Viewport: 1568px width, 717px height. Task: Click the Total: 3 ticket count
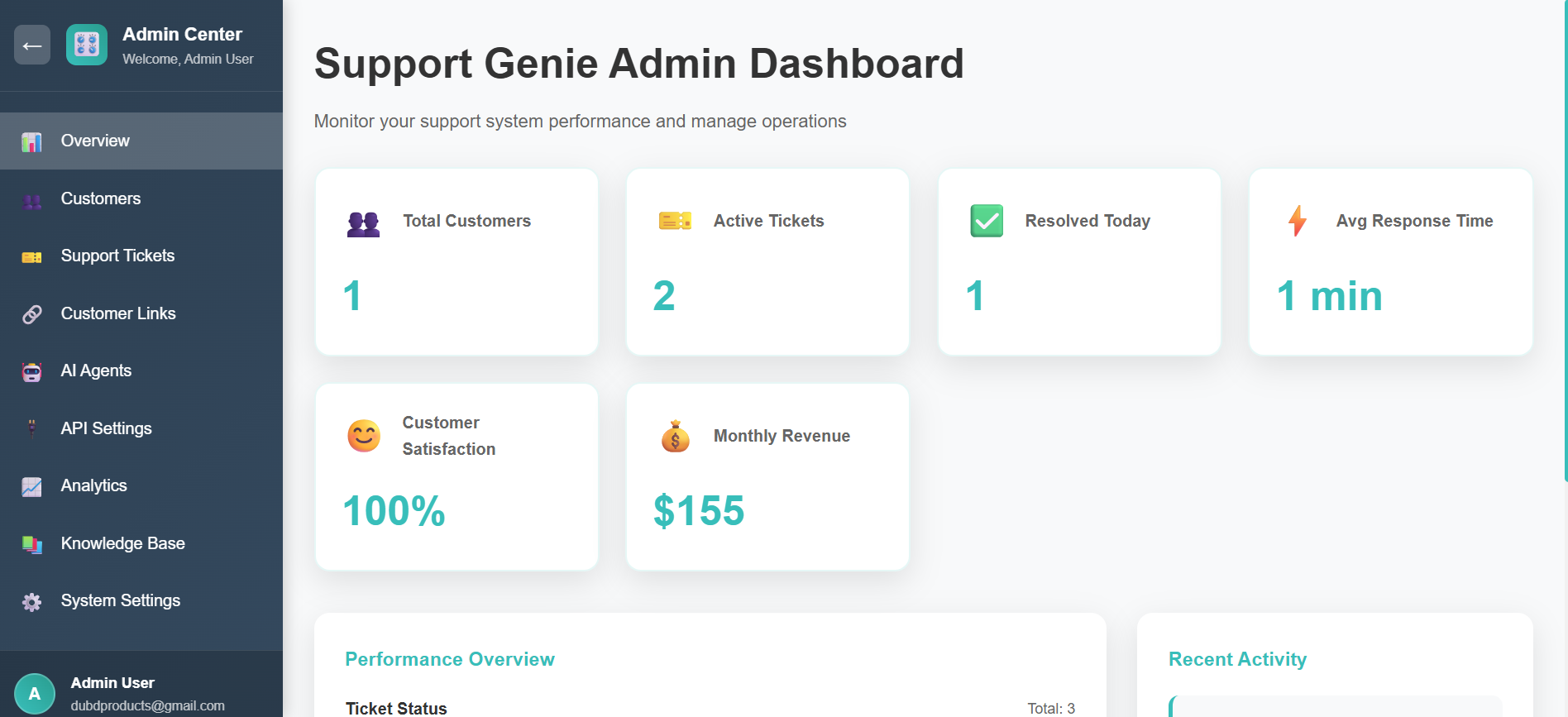click(1051, 709)
